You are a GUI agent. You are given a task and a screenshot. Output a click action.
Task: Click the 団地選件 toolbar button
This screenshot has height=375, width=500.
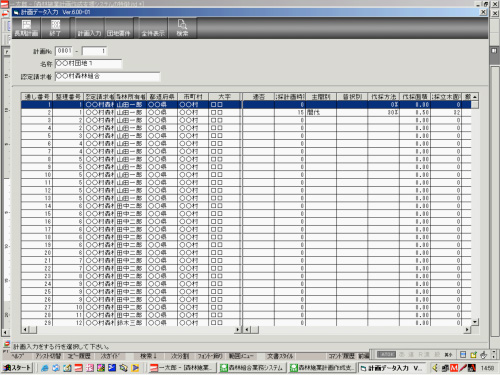click(119, 28)
